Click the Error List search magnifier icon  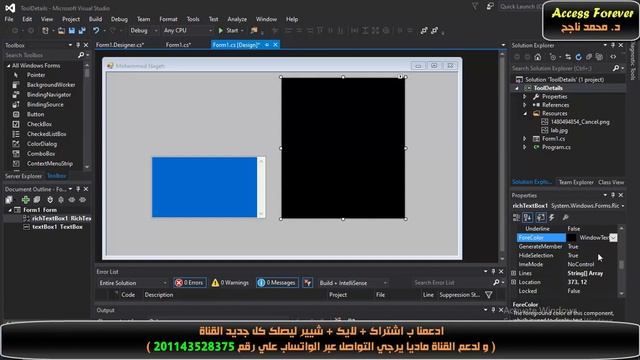coord(496,282)
